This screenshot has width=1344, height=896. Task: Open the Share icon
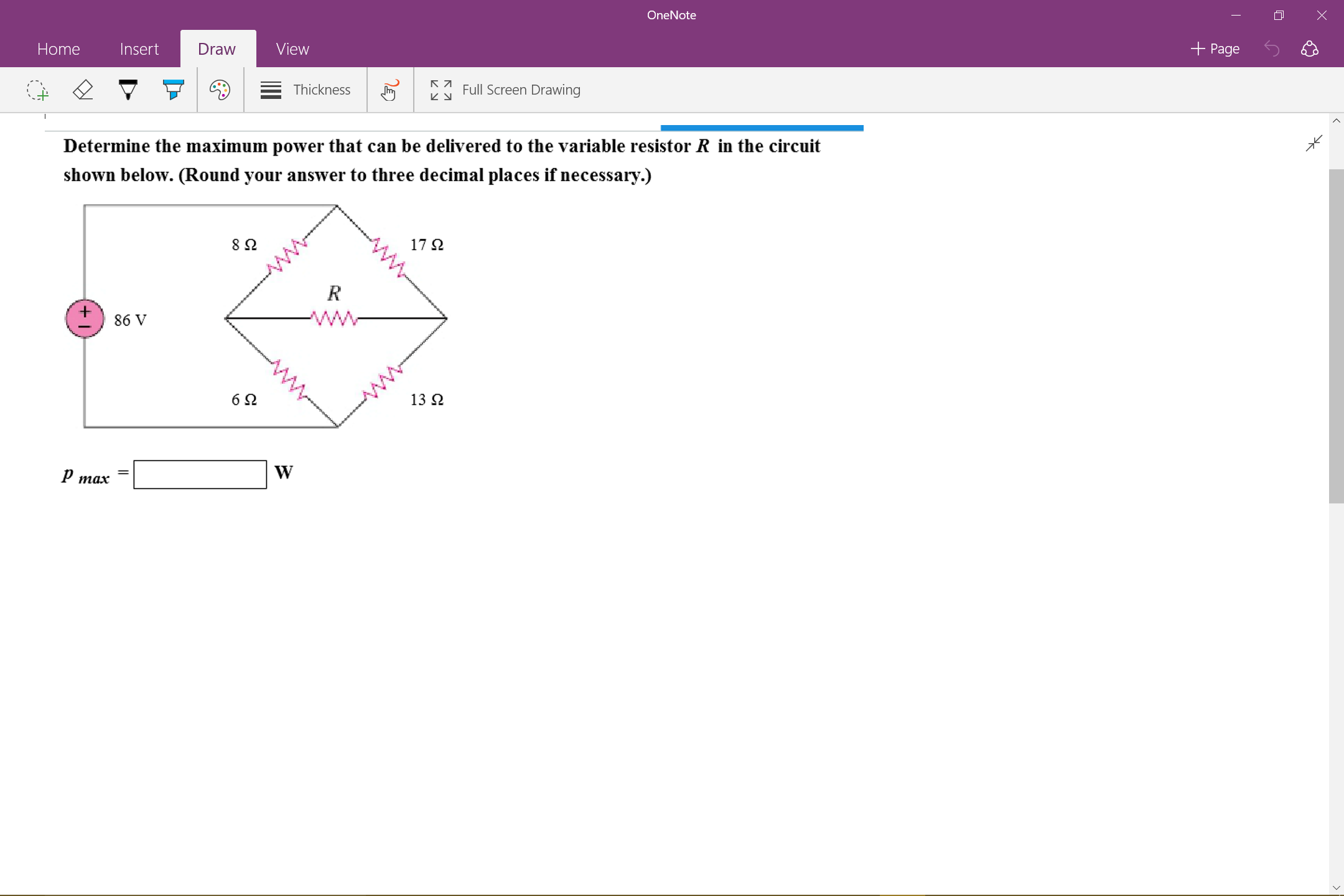(1310, 49)
